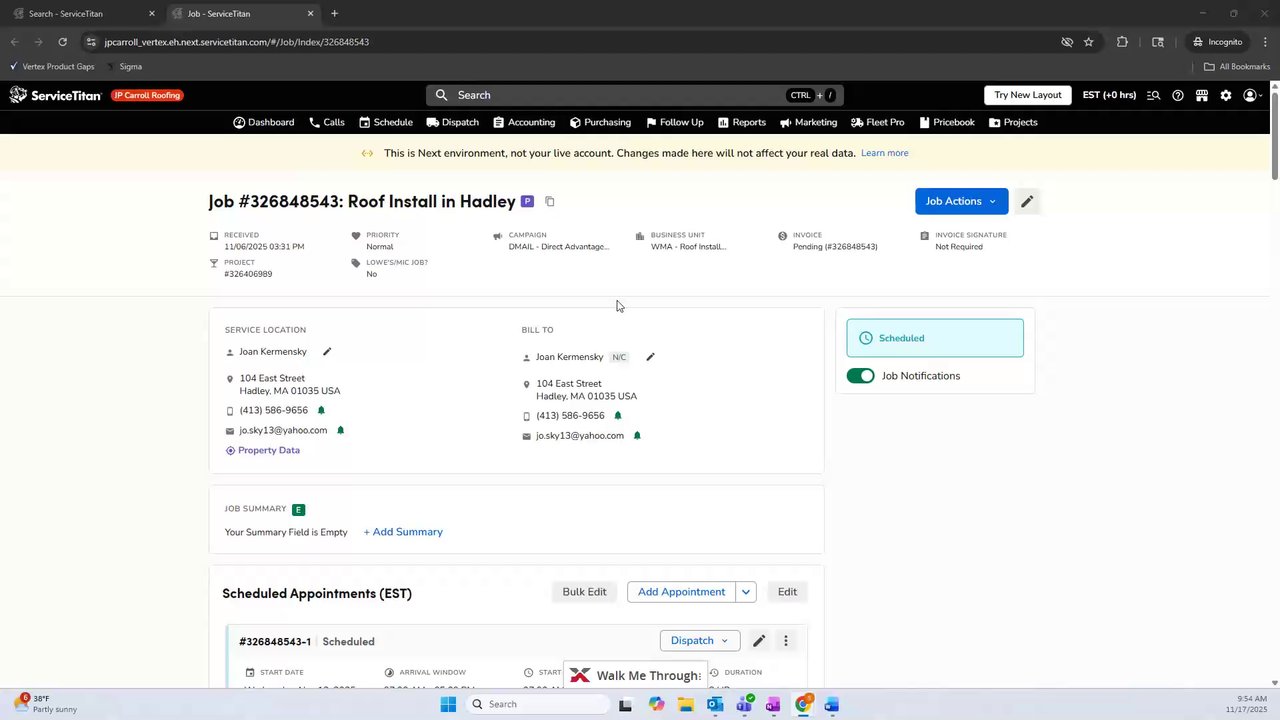Open the settings gear icon
Image resolution: width=1280 pixels, height=720 pixels.
coord(1226,95)
